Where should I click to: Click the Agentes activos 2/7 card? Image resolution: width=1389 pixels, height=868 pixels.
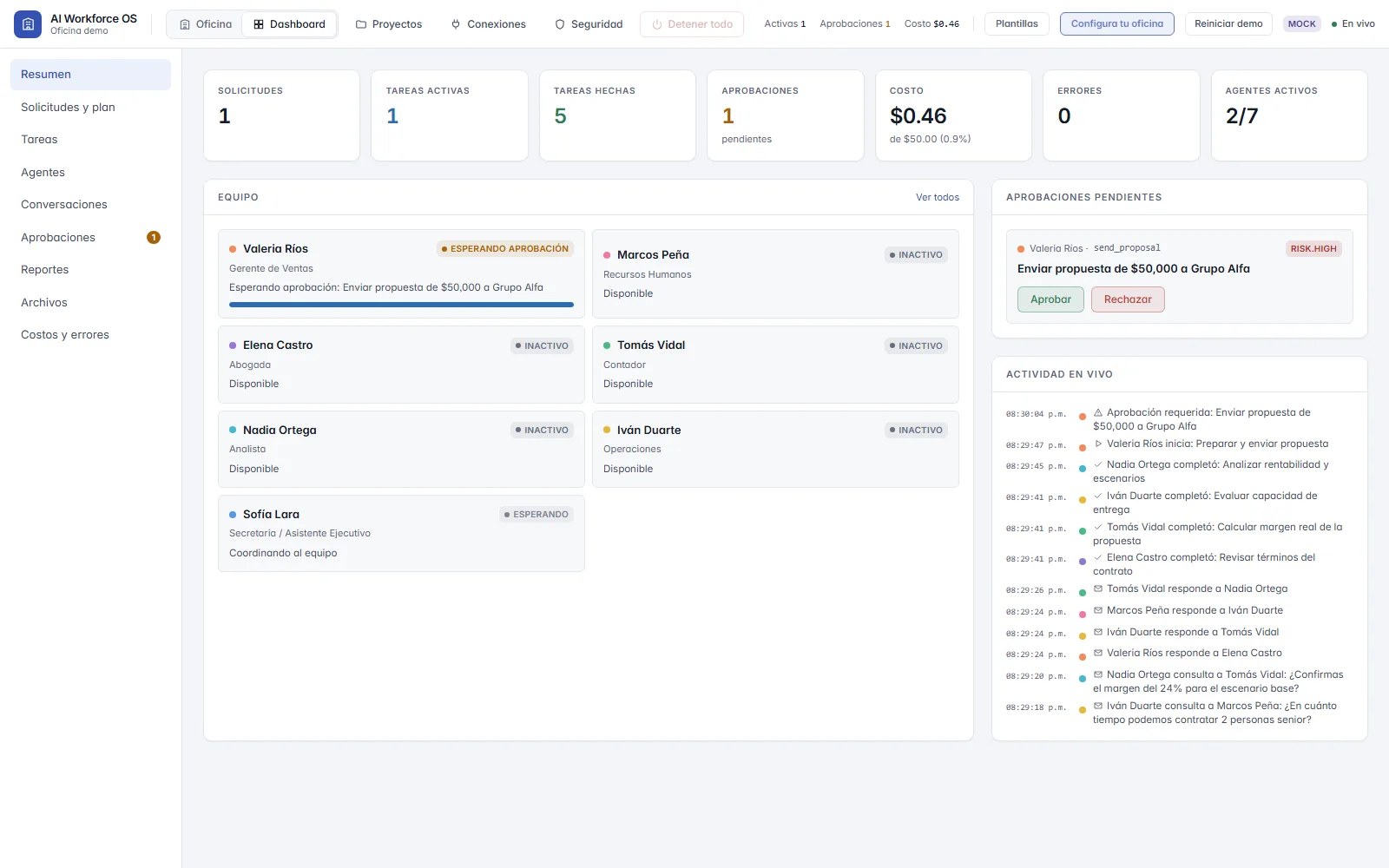pyautogui.click(x=1289, y=115)
